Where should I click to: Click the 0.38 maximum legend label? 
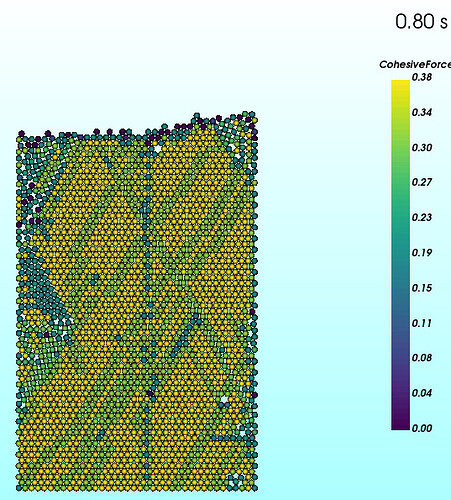pos(422,77)
